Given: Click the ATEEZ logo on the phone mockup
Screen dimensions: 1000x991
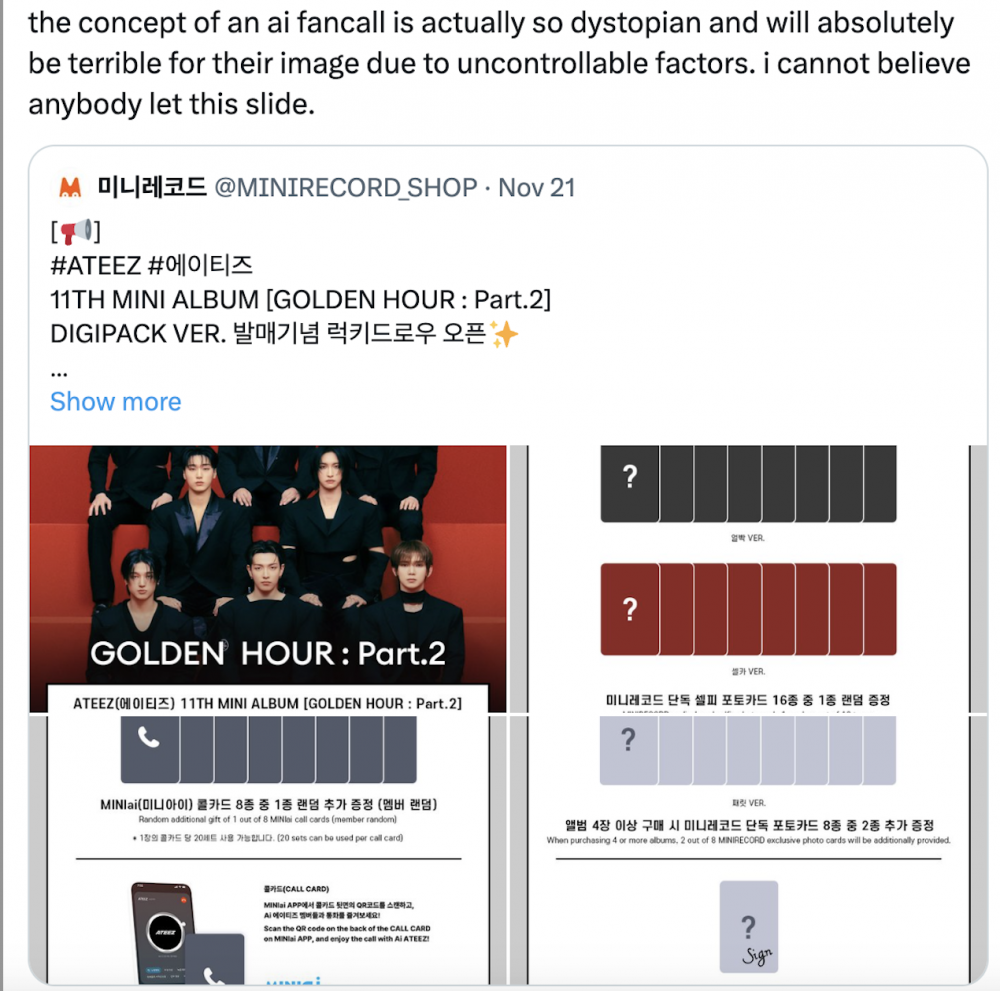Looking at the screenshot, I should 166,932.
